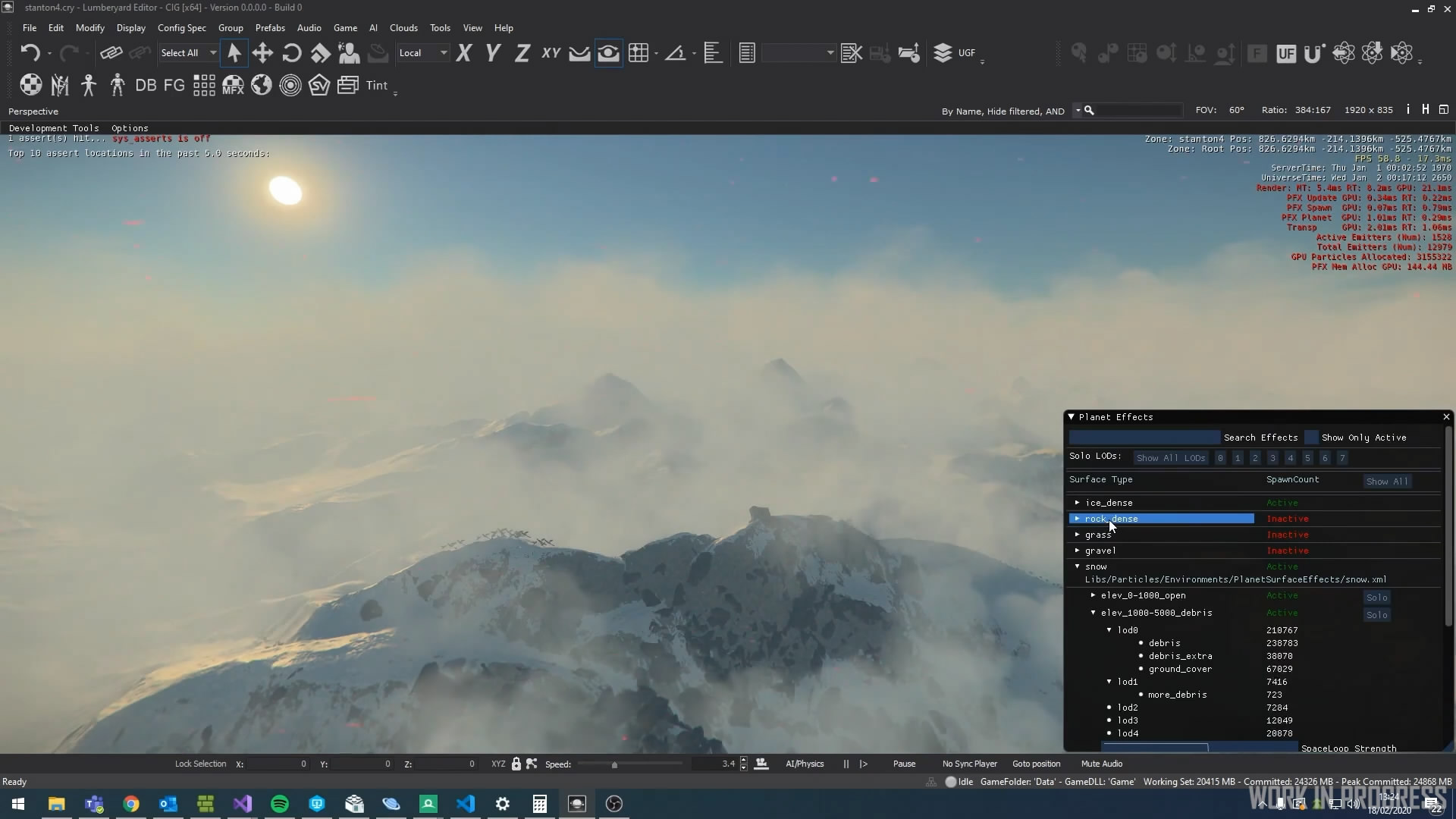This screenshot has height=819, width=1456.
Task: Click the Undo arrow icon
Action: [30, 53]
